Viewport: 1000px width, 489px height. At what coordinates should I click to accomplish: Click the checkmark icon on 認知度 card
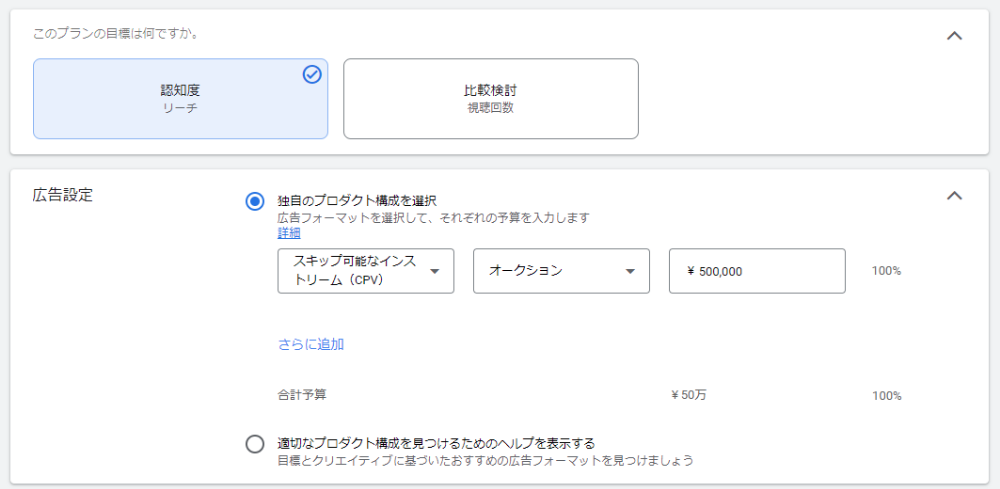coord(312,75)
